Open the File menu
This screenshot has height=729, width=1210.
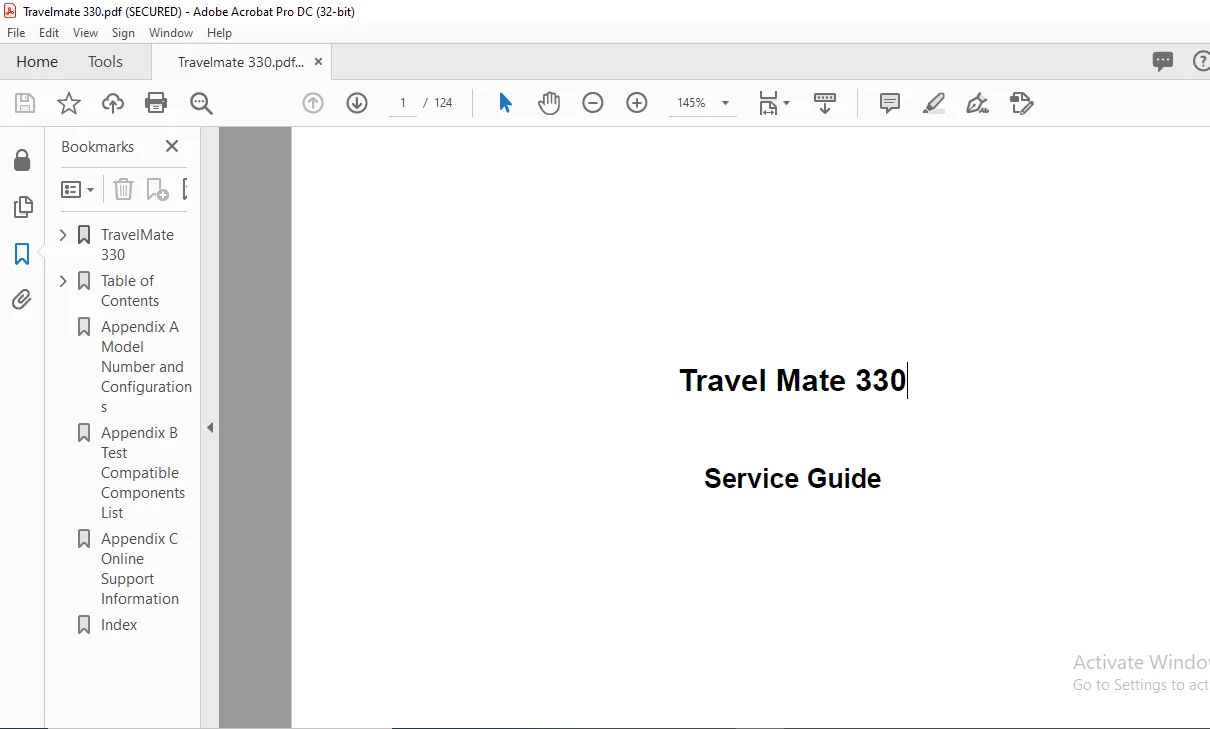point(16,33)
